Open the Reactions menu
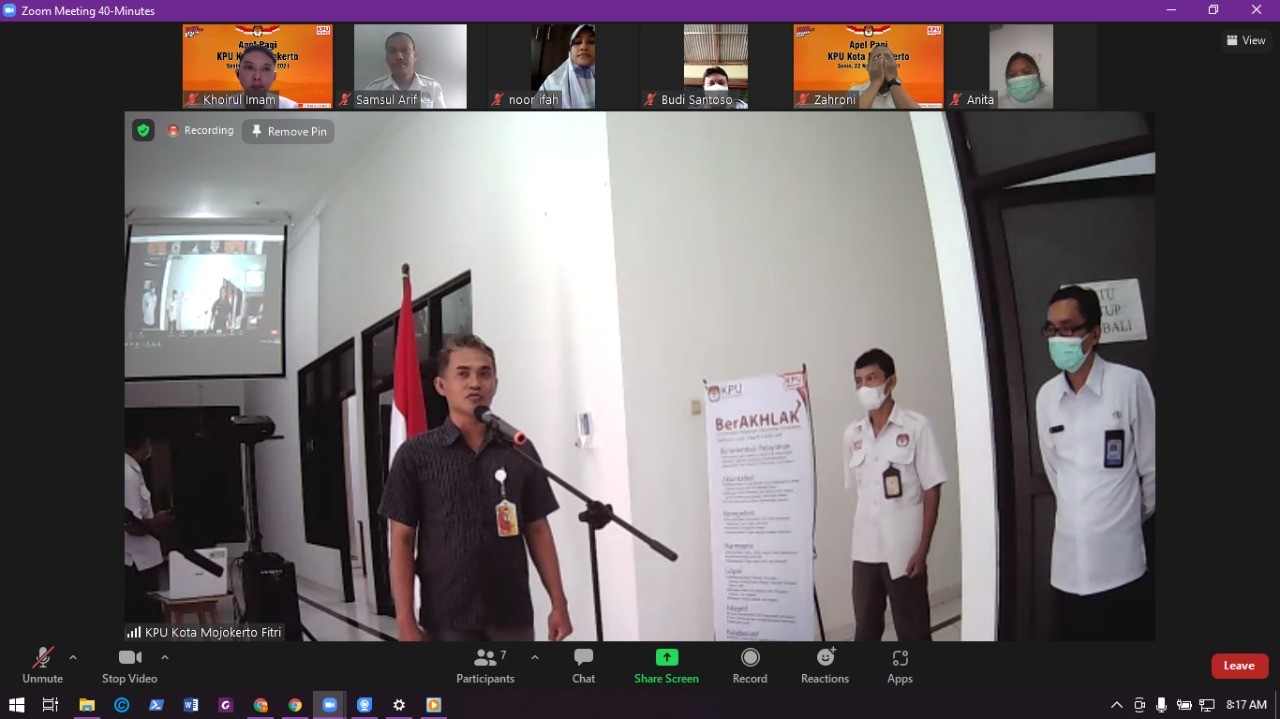The height and width of the screenshot is (719, 1280). point(824,666)
